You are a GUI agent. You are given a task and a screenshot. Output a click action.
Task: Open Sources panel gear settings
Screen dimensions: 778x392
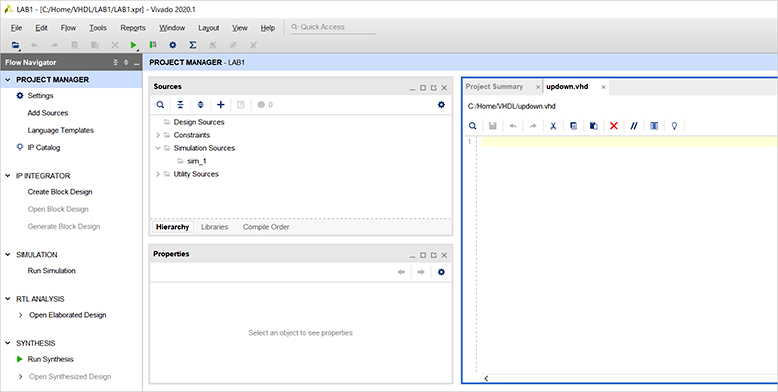coord(441,105)
